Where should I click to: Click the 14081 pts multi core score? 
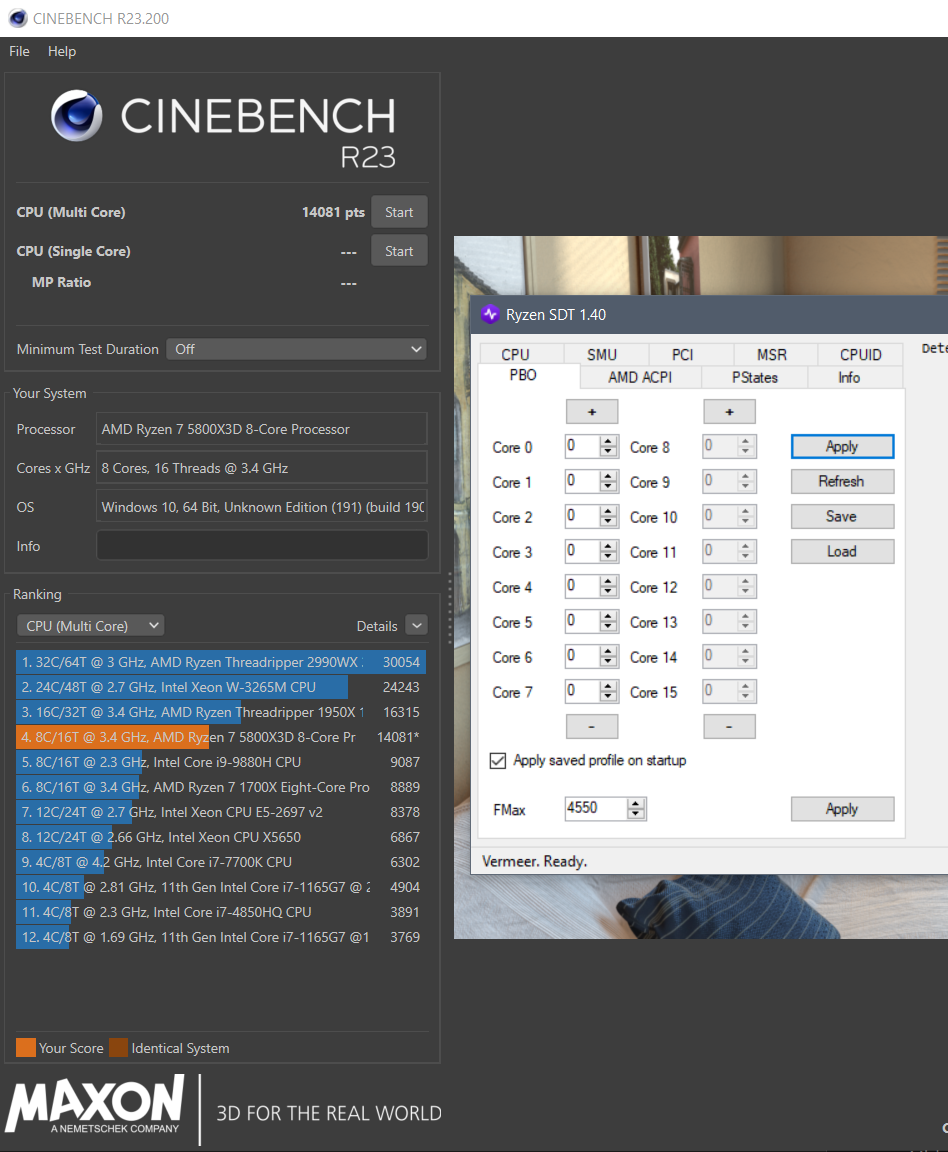point(333,212)
